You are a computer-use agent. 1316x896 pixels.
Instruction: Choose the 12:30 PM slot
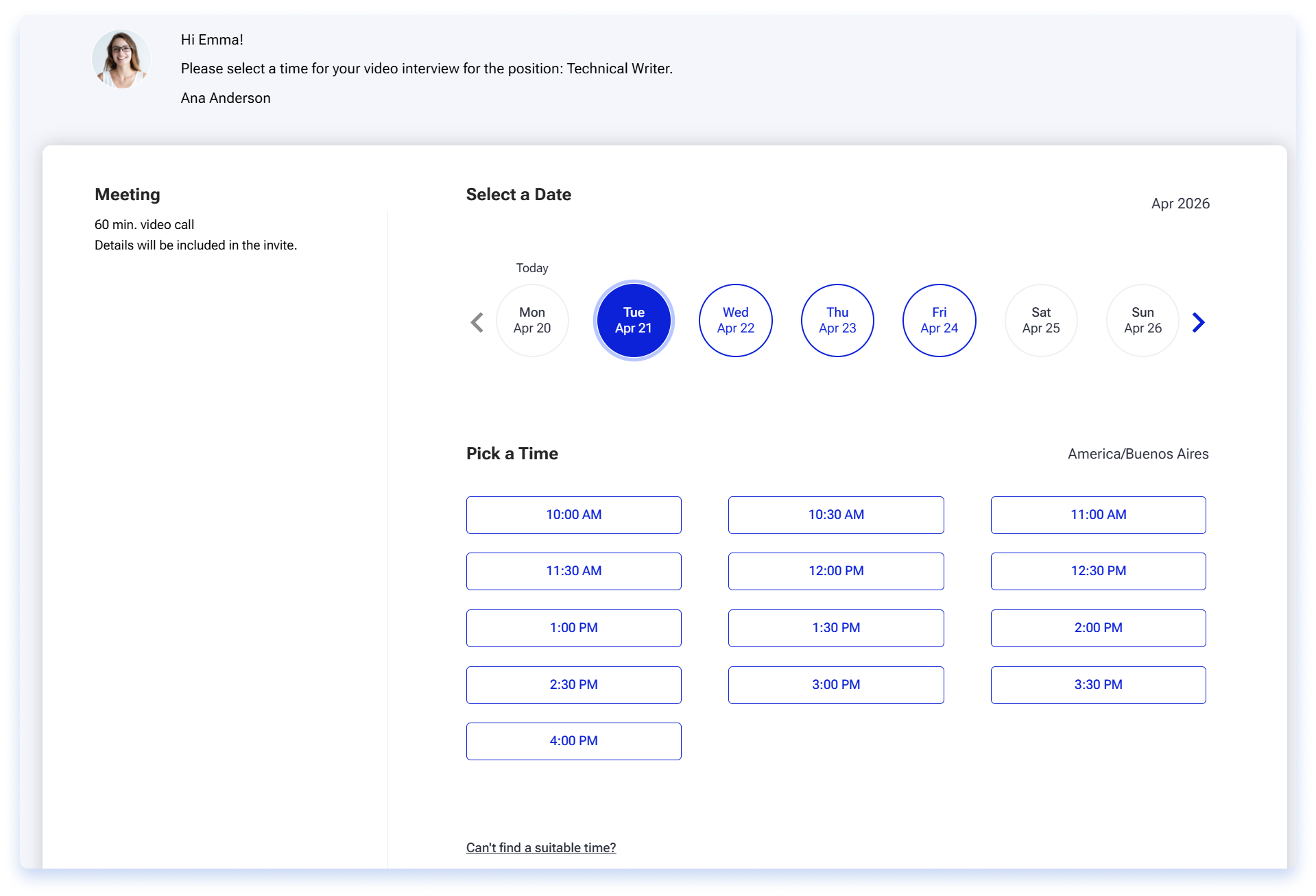tap(1099, 571)
